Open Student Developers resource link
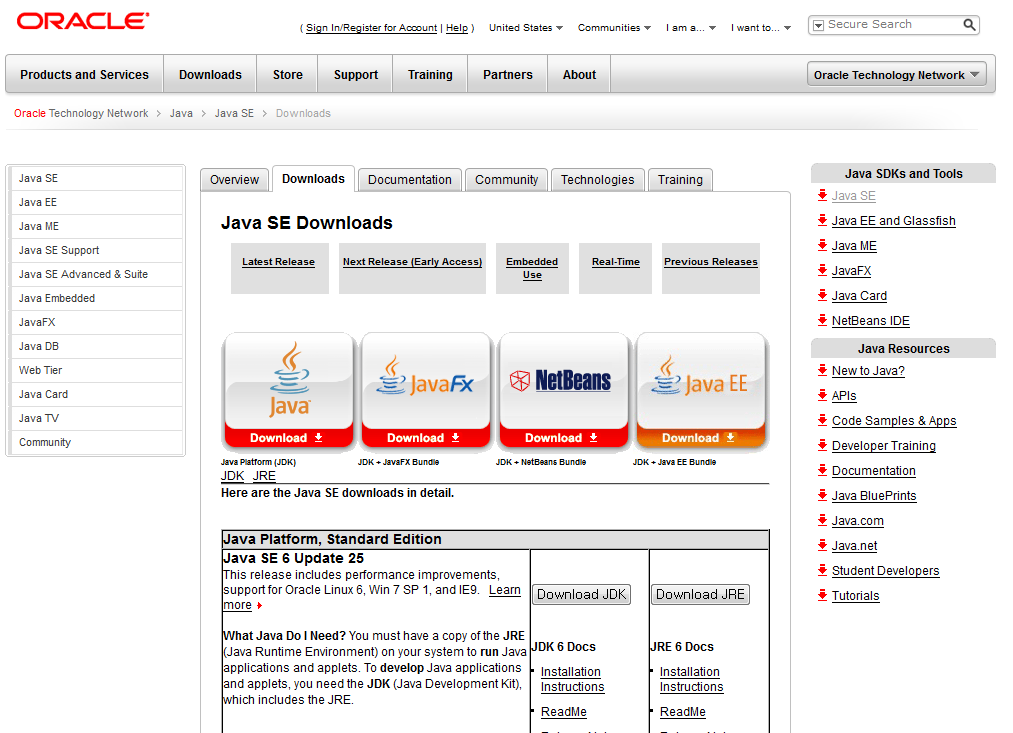The height and width of the screenshot is (733, 1013). [x=885, y=571]
